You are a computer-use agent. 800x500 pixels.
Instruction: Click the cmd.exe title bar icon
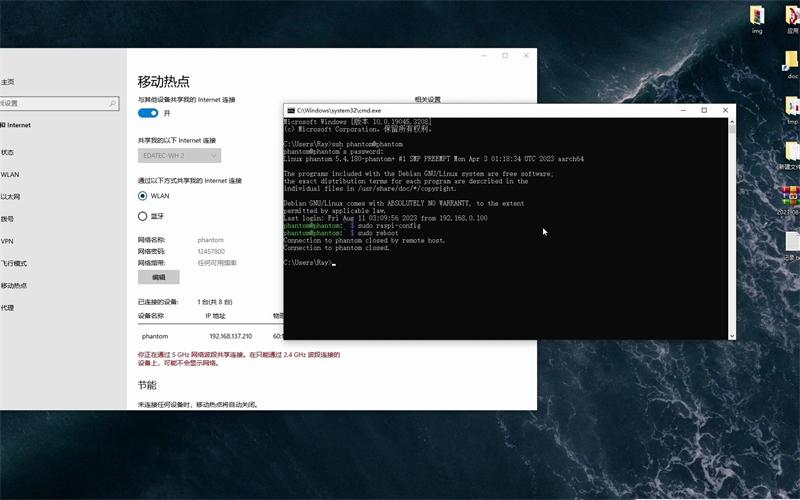pos(290,110)
